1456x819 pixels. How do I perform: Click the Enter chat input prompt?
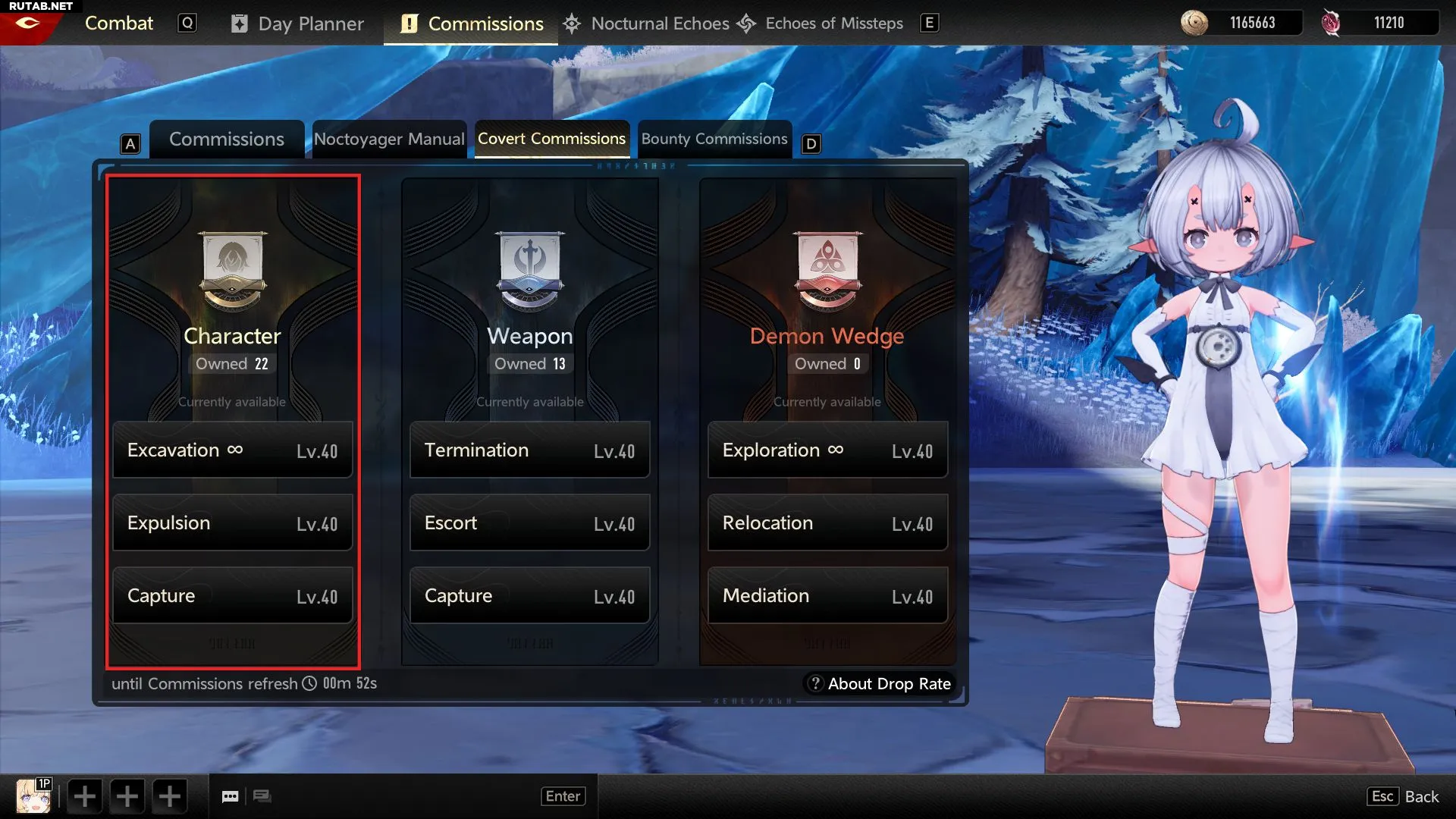click(563, 796)
